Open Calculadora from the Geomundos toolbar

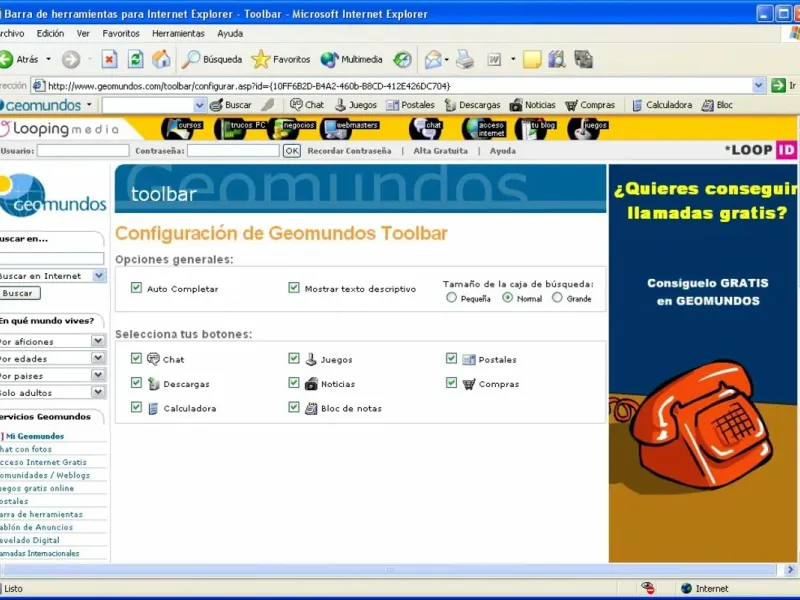click(x=662, y=105)
